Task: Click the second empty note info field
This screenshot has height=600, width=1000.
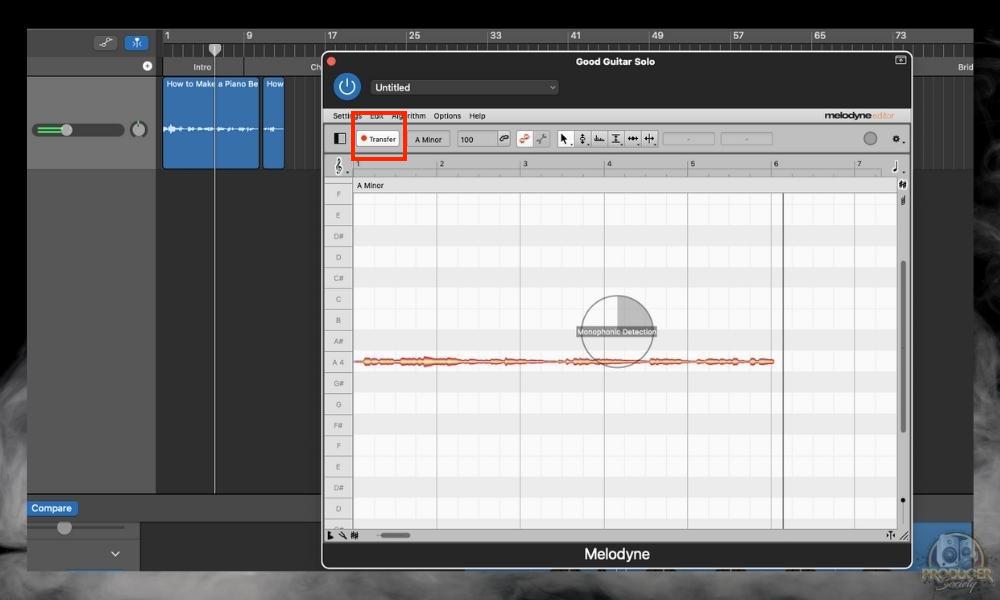Action: [746, 138]
